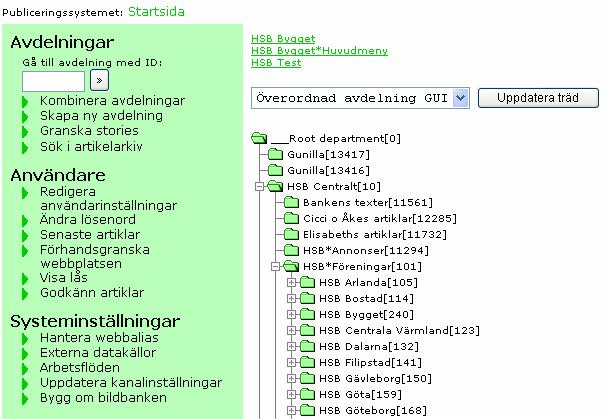Select Bankens texter[11561] in the tree
This screenshot has height=419, width=607.
click(368, 203)
